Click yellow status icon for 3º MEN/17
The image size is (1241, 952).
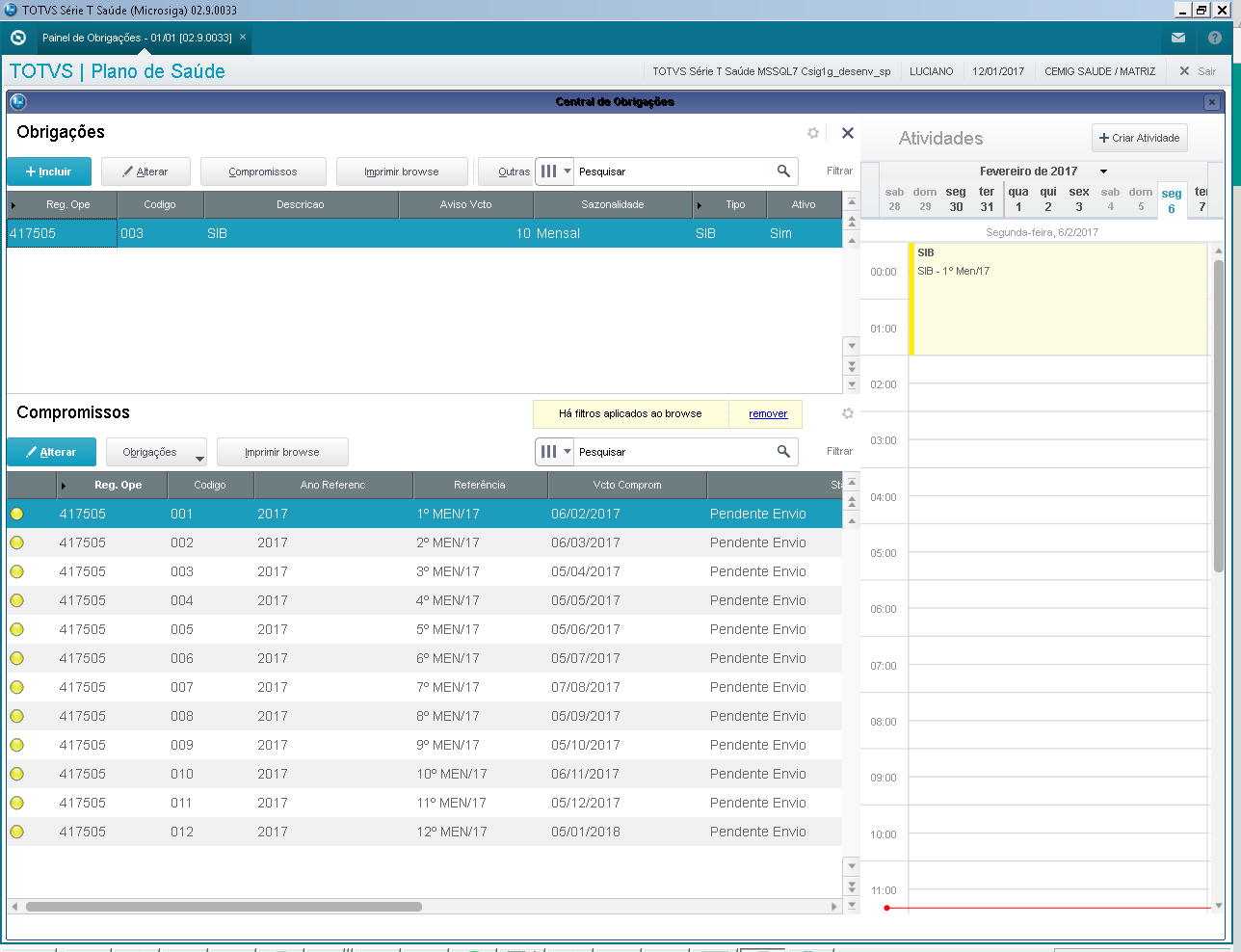[x=16, y=571]
